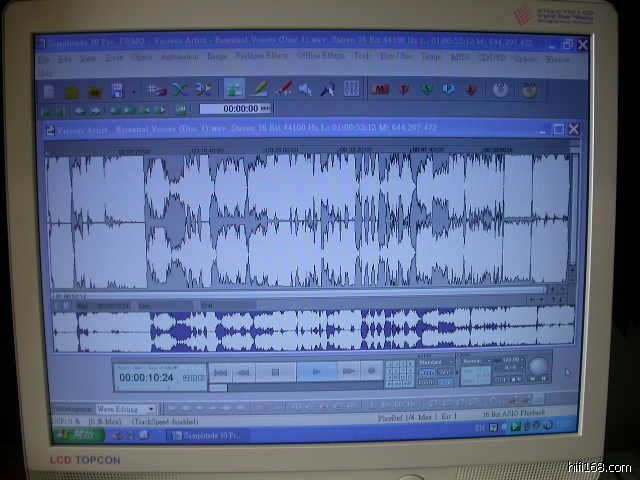Click the fast-forward button in transport panel
This screenshot has height=480, width=640.
pyautogui.click(x=347, y=372)
